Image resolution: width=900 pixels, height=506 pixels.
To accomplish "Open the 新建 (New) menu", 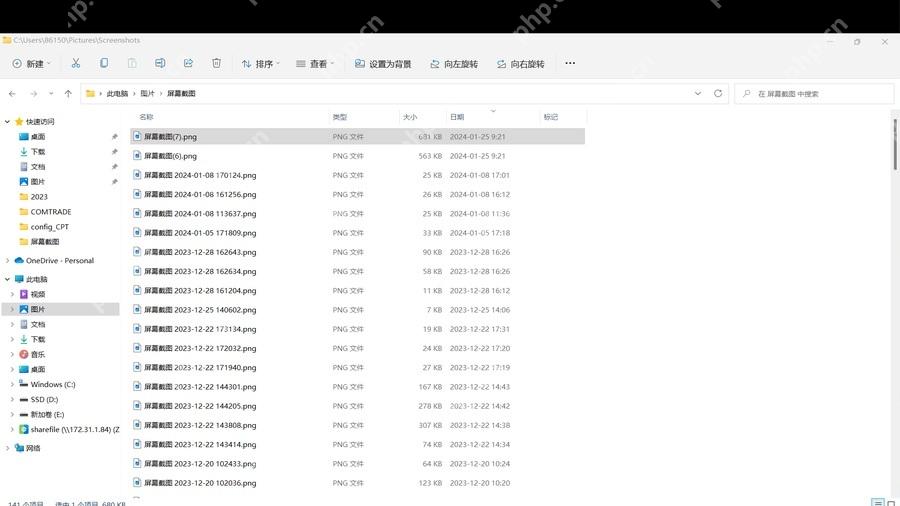I will 32,64.
